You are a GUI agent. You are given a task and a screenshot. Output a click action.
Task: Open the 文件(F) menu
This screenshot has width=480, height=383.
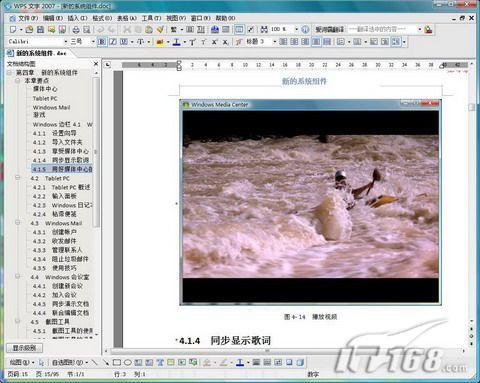[x=28, y=18]
